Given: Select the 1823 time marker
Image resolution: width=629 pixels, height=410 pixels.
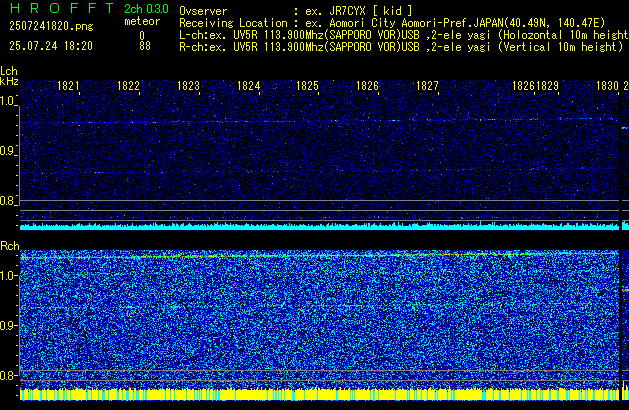Looking at the screenshot, I should 188,86.
